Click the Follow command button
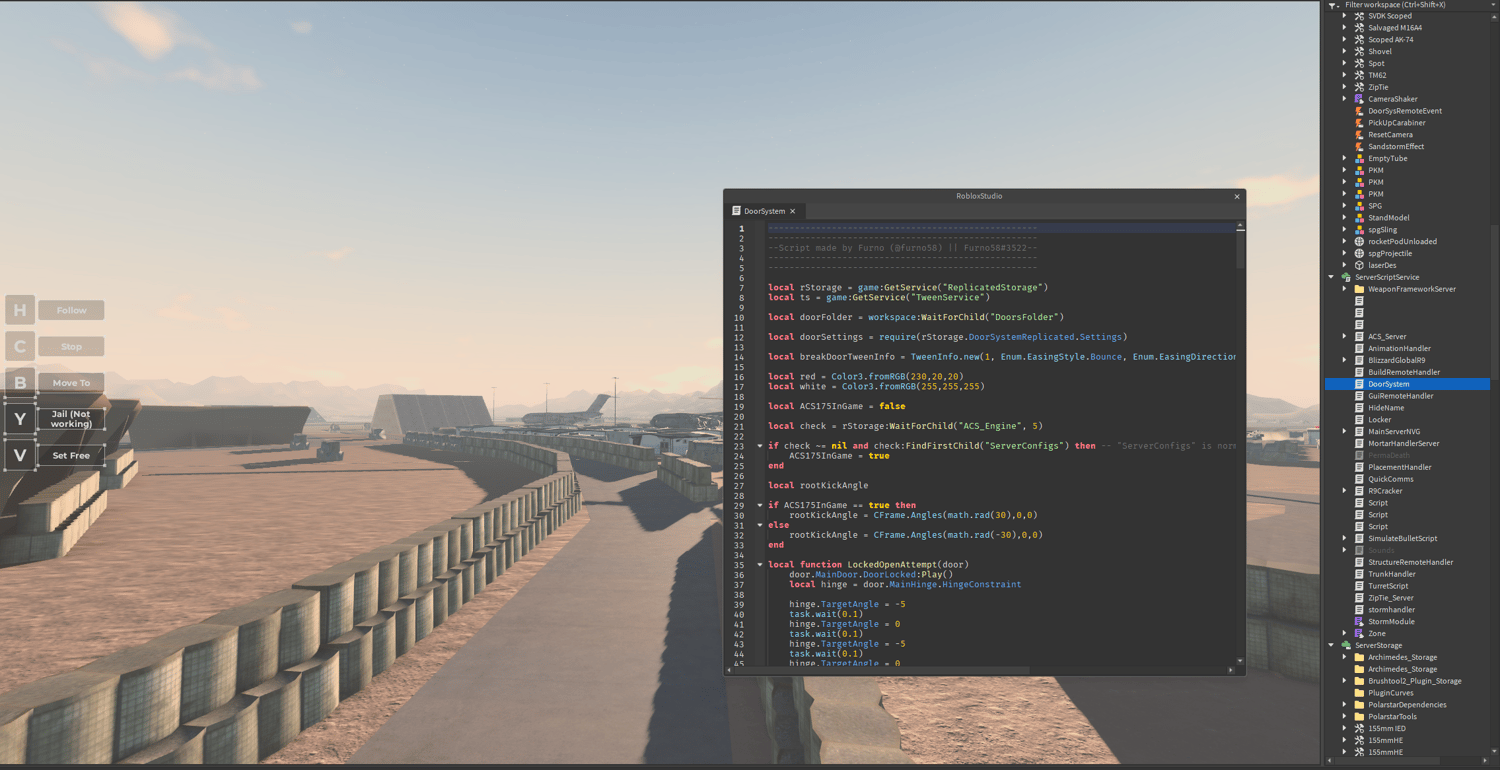This screenshot has height=770, width=1500. pos(71,310)
